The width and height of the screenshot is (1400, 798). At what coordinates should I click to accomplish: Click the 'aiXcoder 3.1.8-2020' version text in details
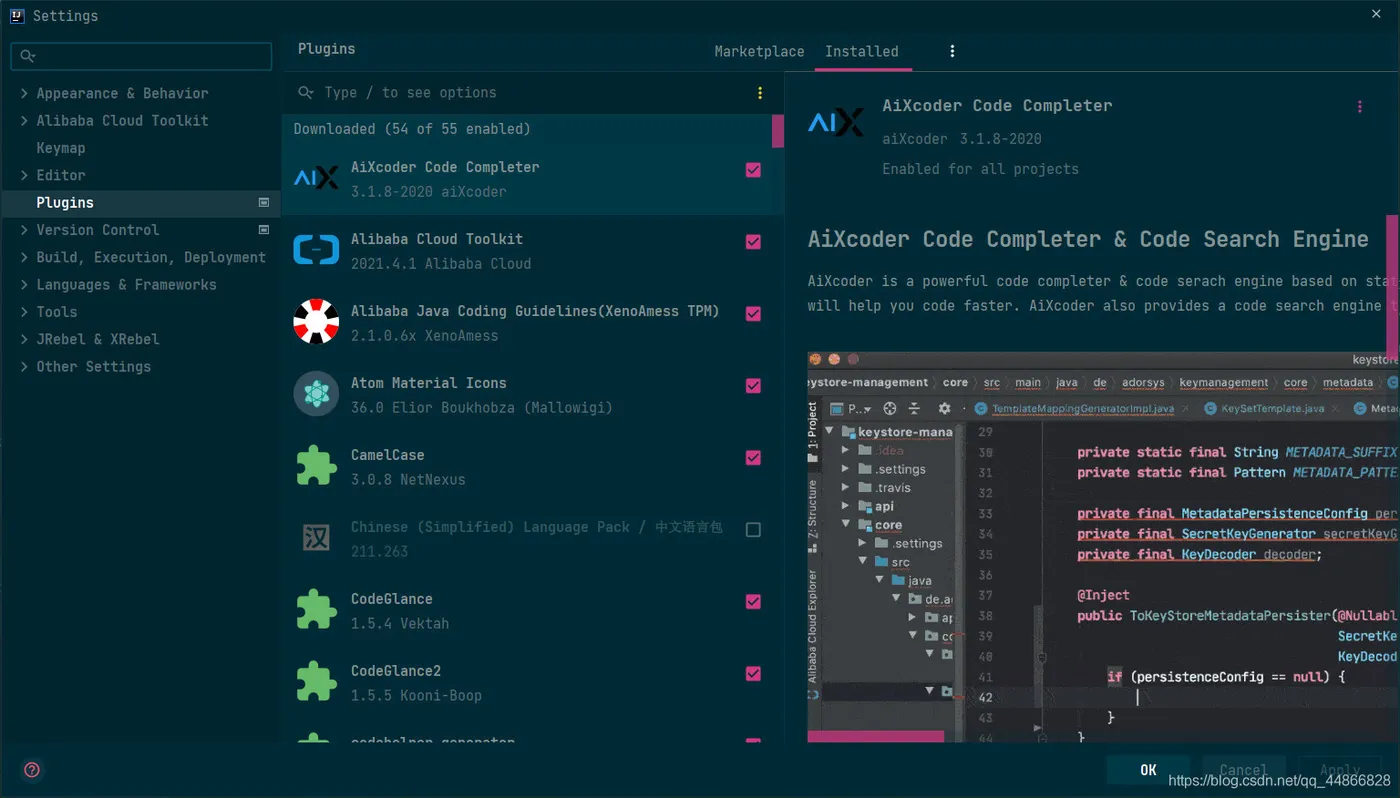(962, 139)
